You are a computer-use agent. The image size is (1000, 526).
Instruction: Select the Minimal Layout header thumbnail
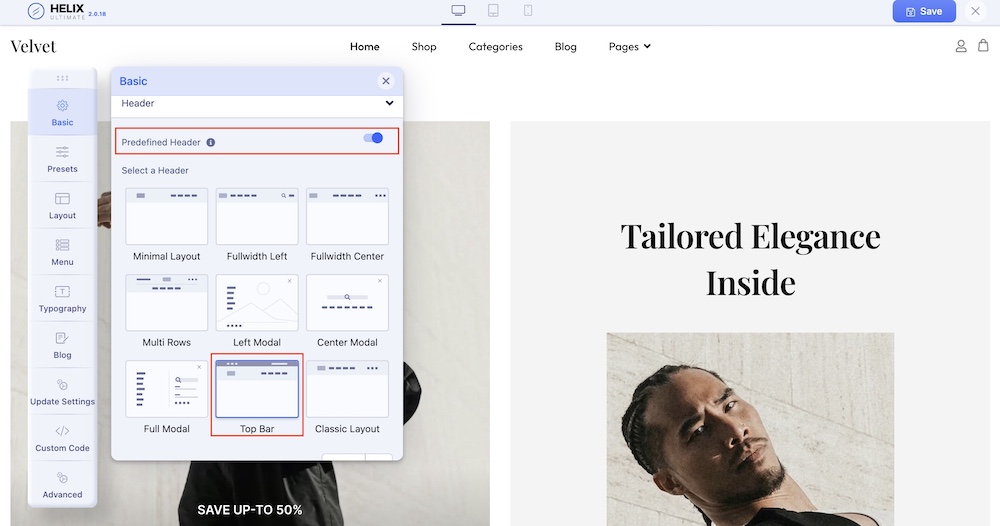(166, 217)
